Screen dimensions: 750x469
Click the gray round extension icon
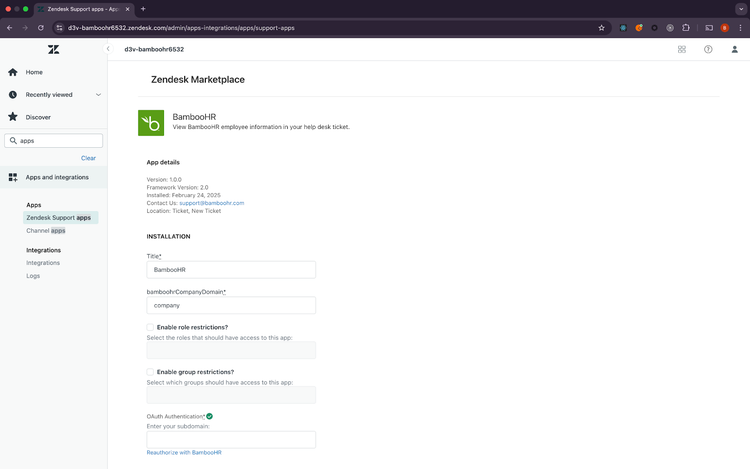pos(670,28)
